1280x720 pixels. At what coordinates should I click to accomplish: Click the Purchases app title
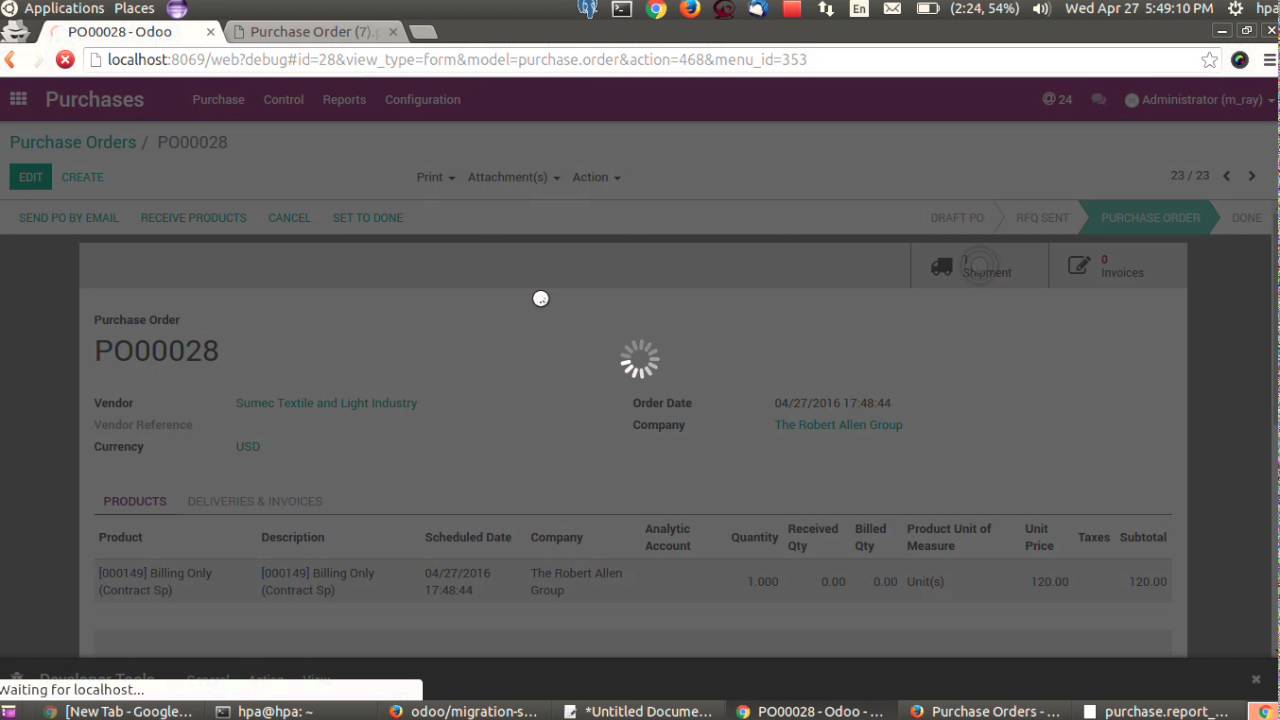coord(94,99)
